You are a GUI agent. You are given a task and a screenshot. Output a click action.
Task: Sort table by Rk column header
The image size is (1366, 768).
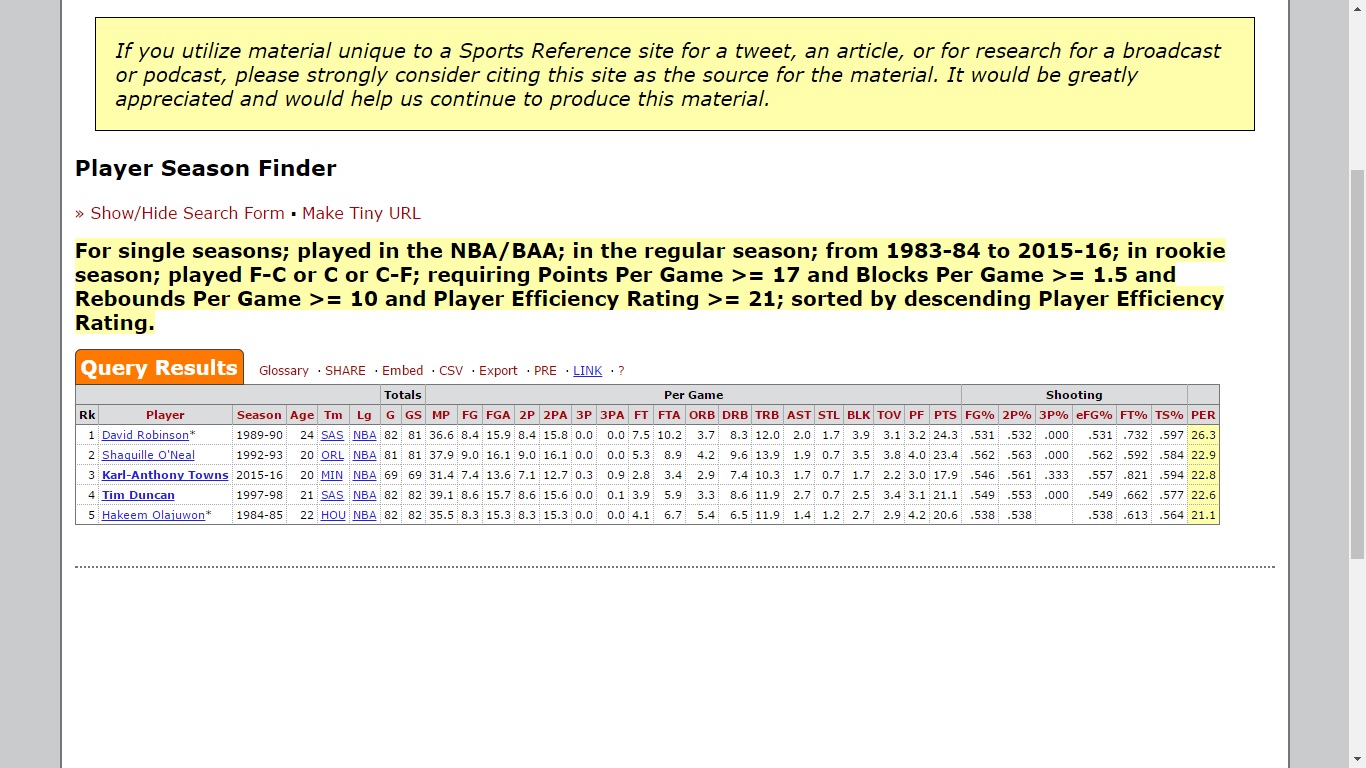coord(87,415)
